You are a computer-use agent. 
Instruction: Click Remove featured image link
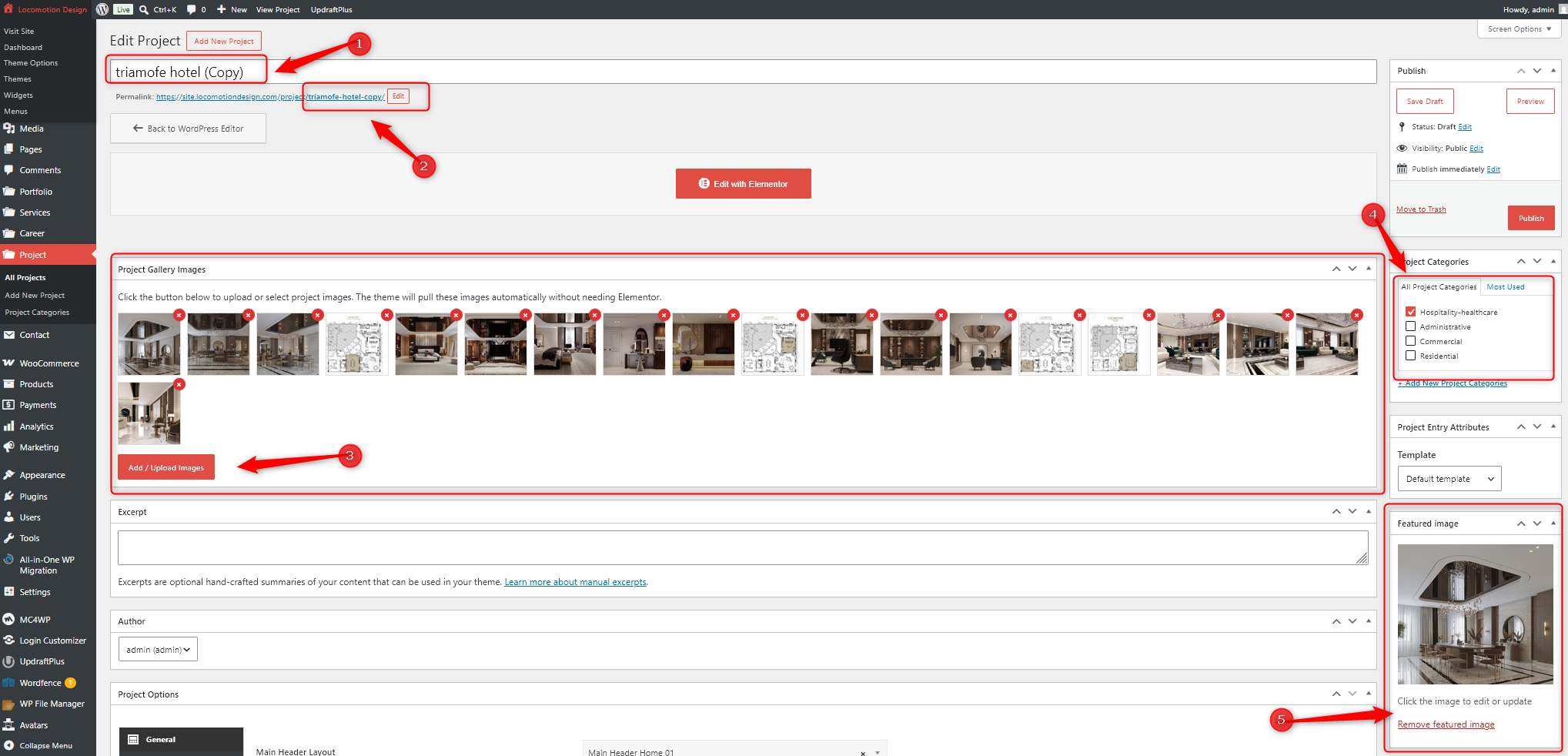click(x=1446, y=724)
